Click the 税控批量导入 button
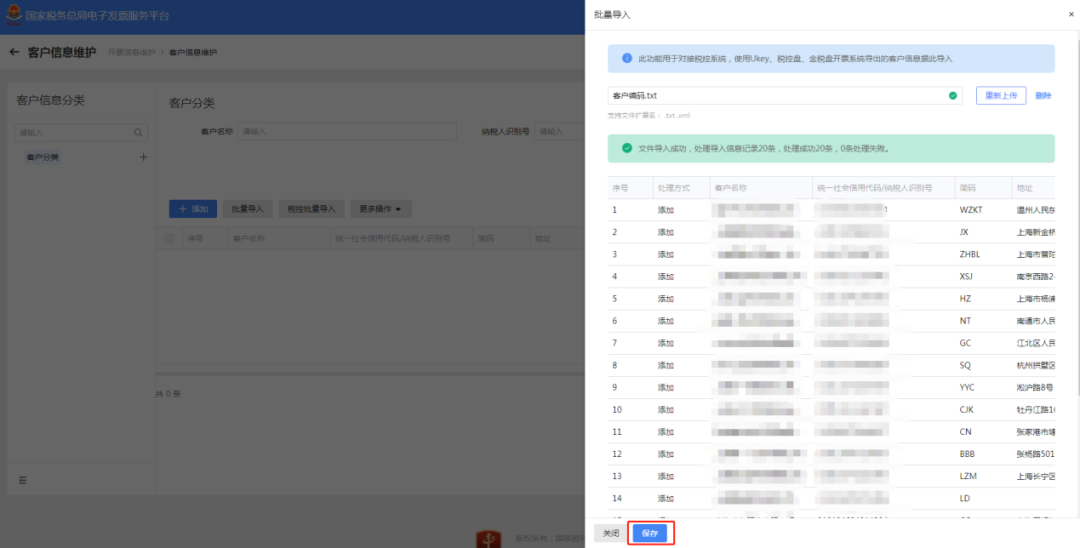Screen dimensions: 1080x548 311,209
